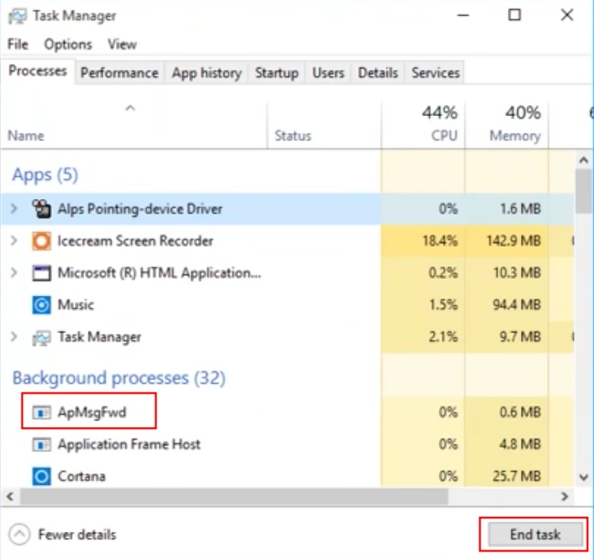The height and width of the screenshot is (560, 594).
Task: Select the Application Frame Host row
Action: click(287, 444)
